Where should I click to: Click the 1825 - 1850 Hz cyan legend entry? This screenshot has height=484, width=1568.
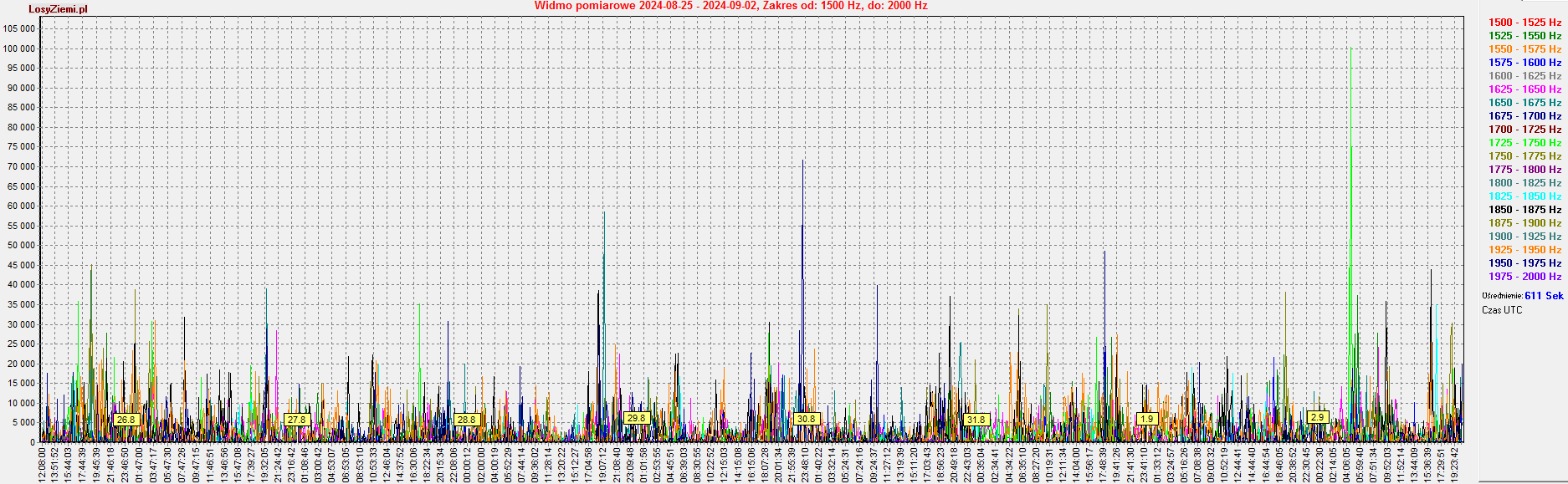click(1524, 196)
